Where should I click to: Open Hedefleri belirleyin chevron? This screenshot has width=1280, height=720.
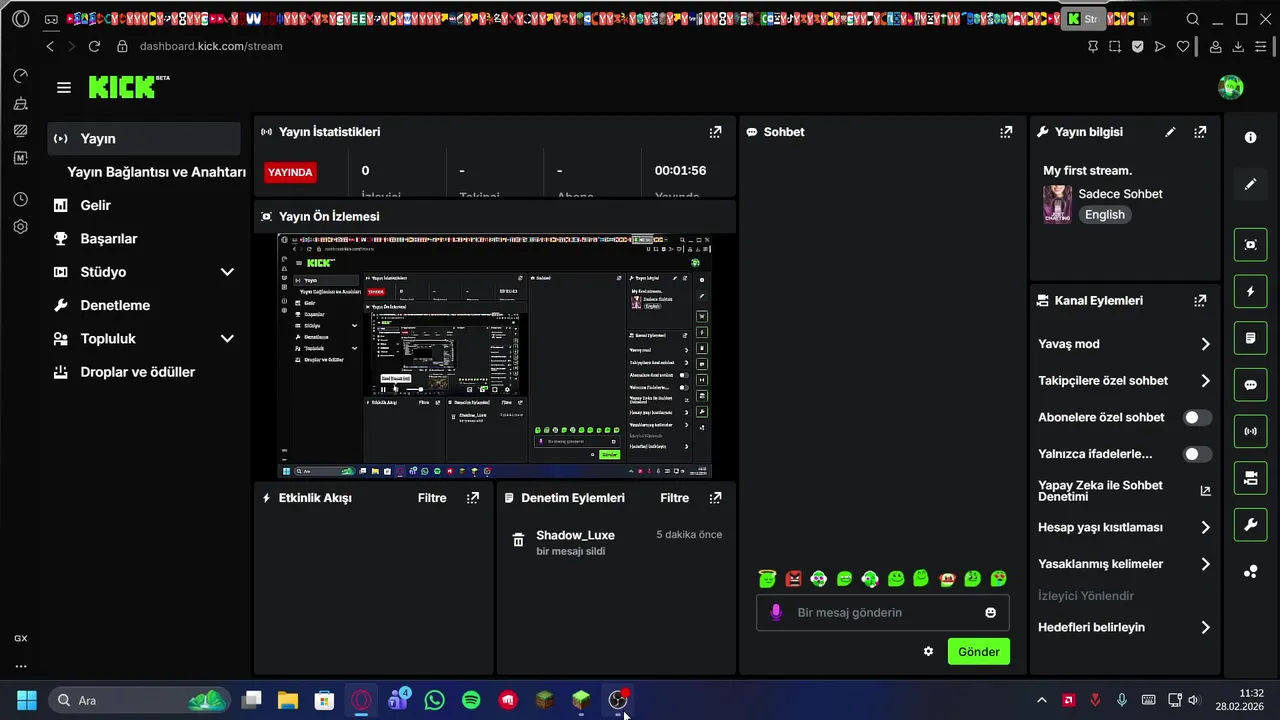click(1205, 628)
